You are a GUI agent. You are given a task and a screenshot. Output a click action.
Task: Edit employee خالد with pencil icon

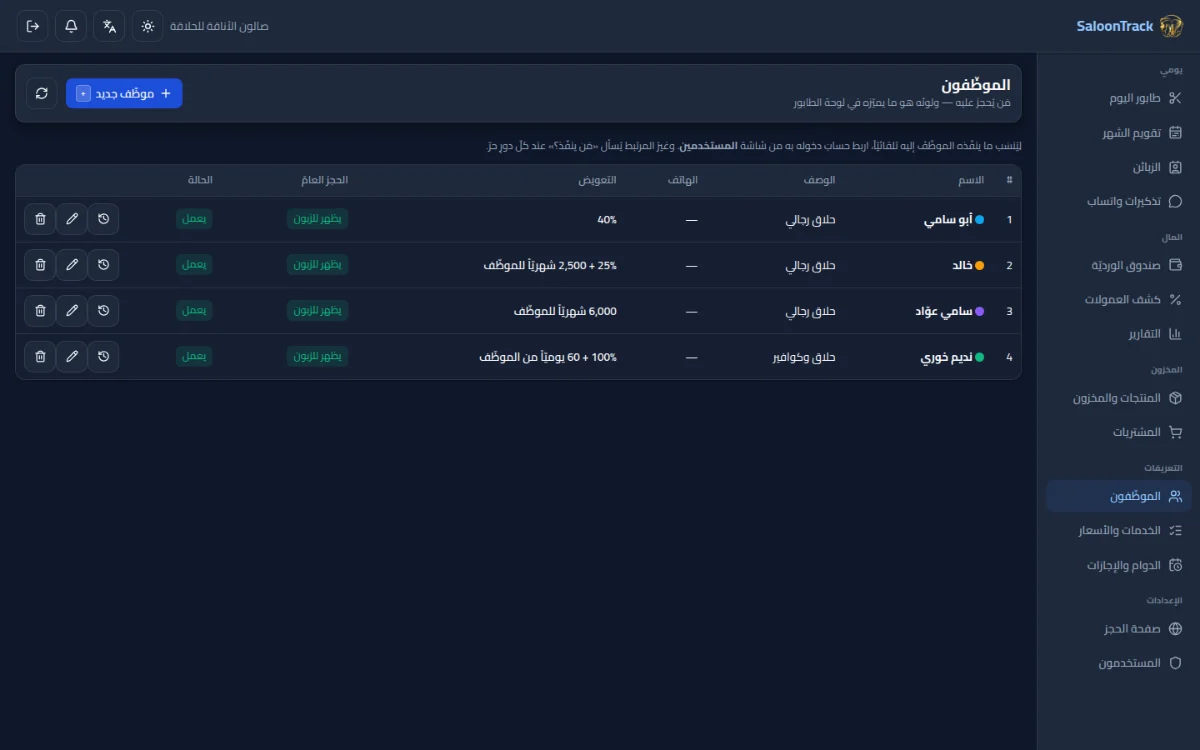pyautogui.click(x=72, y=265)
